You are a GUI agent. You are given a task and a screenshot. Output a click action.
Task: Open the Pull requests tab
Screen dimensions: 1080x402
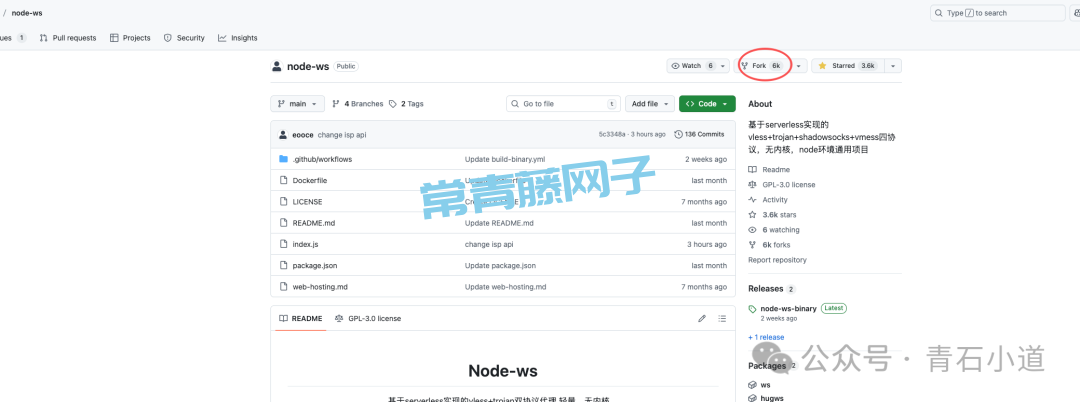[68, 38]
